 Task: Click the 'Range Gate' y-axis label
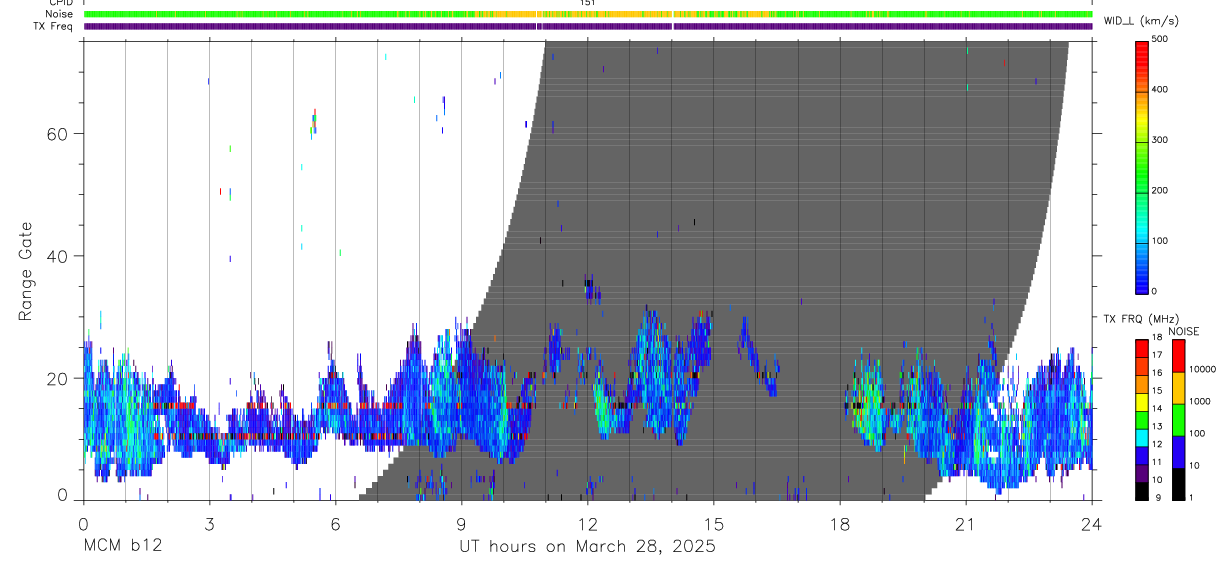click(26, 273)
